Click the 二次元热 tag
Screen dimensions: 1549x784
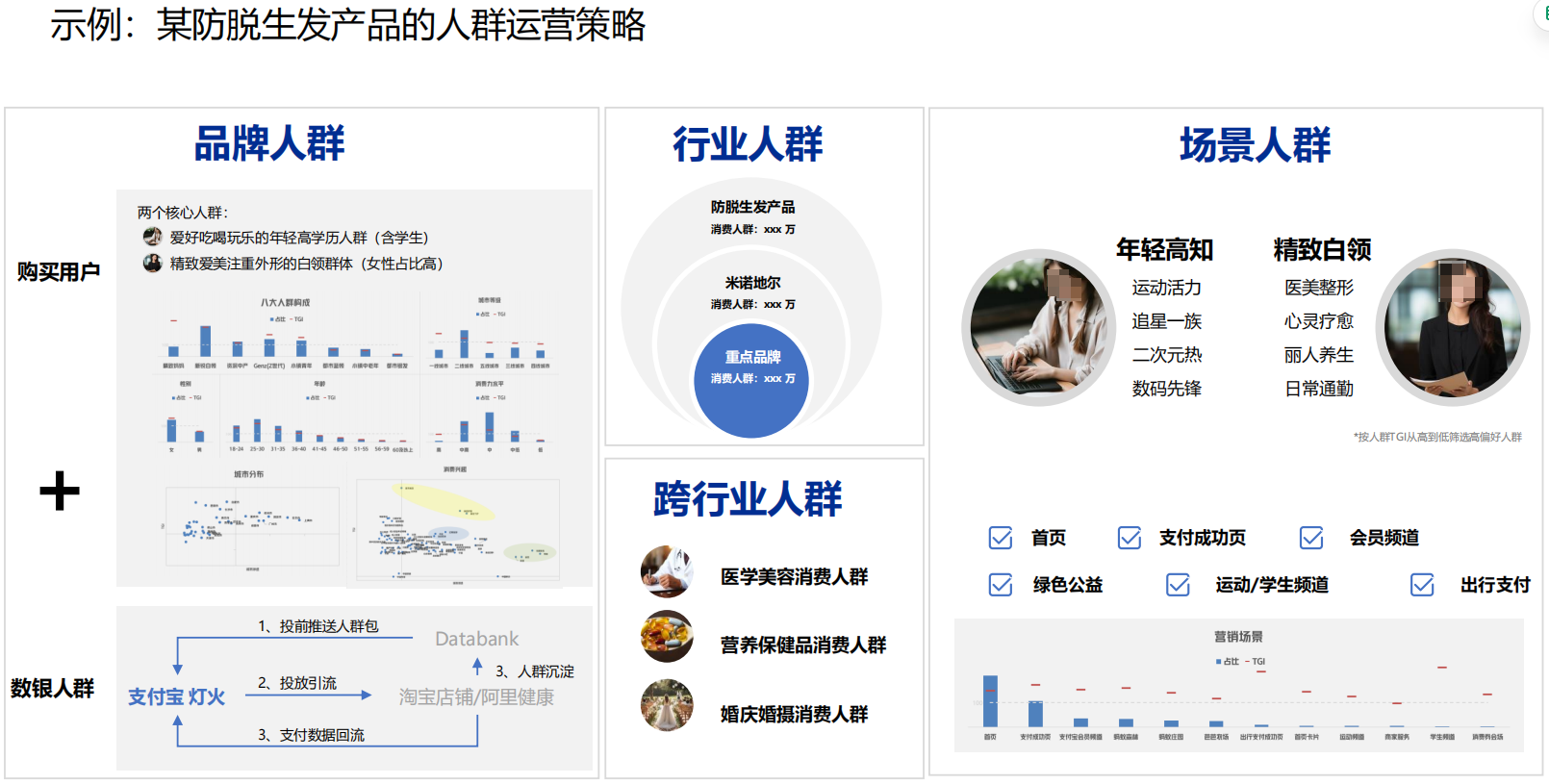point(1166,355)
